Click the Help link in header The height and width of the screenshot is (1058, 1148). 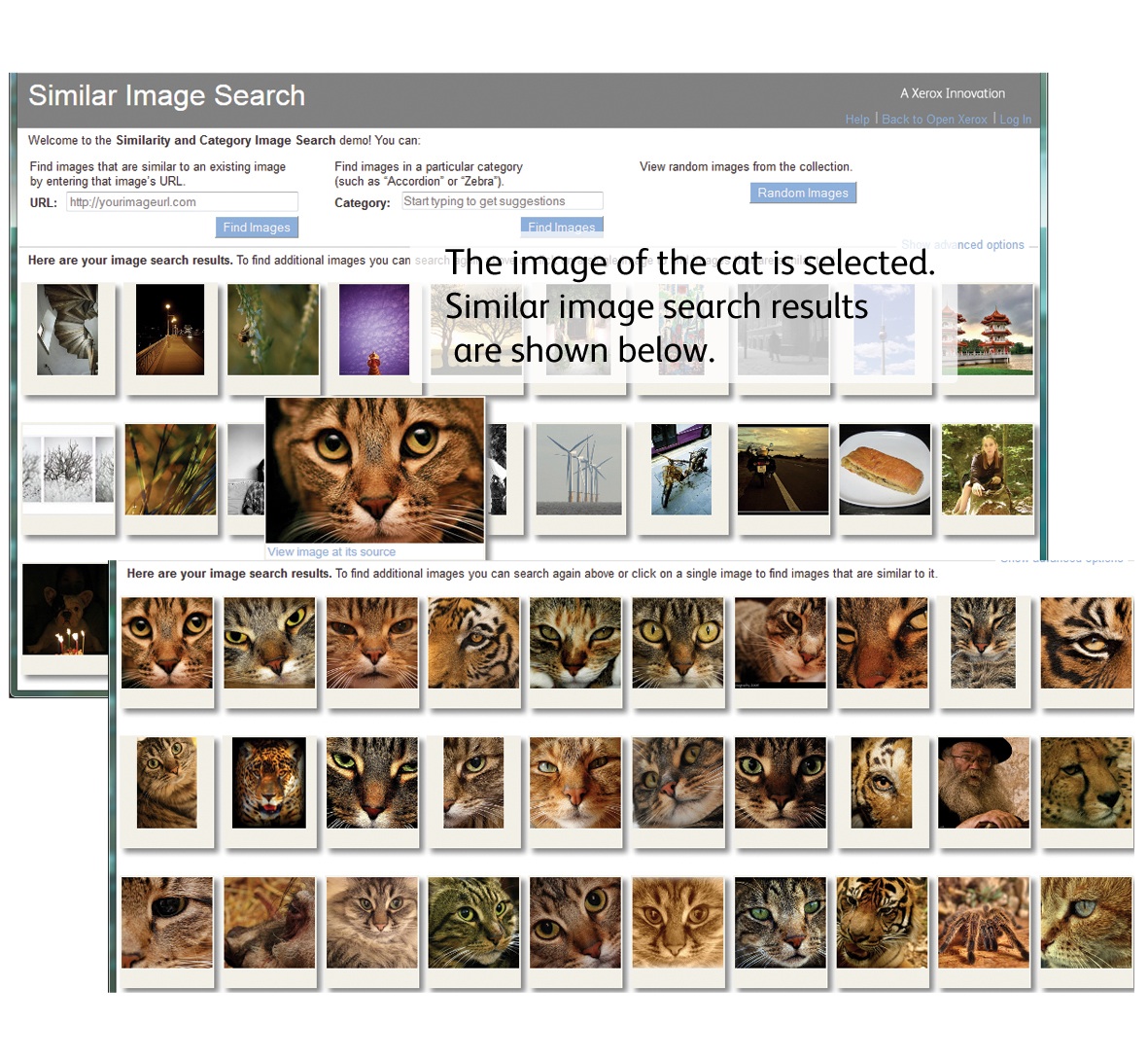[856, 120]
